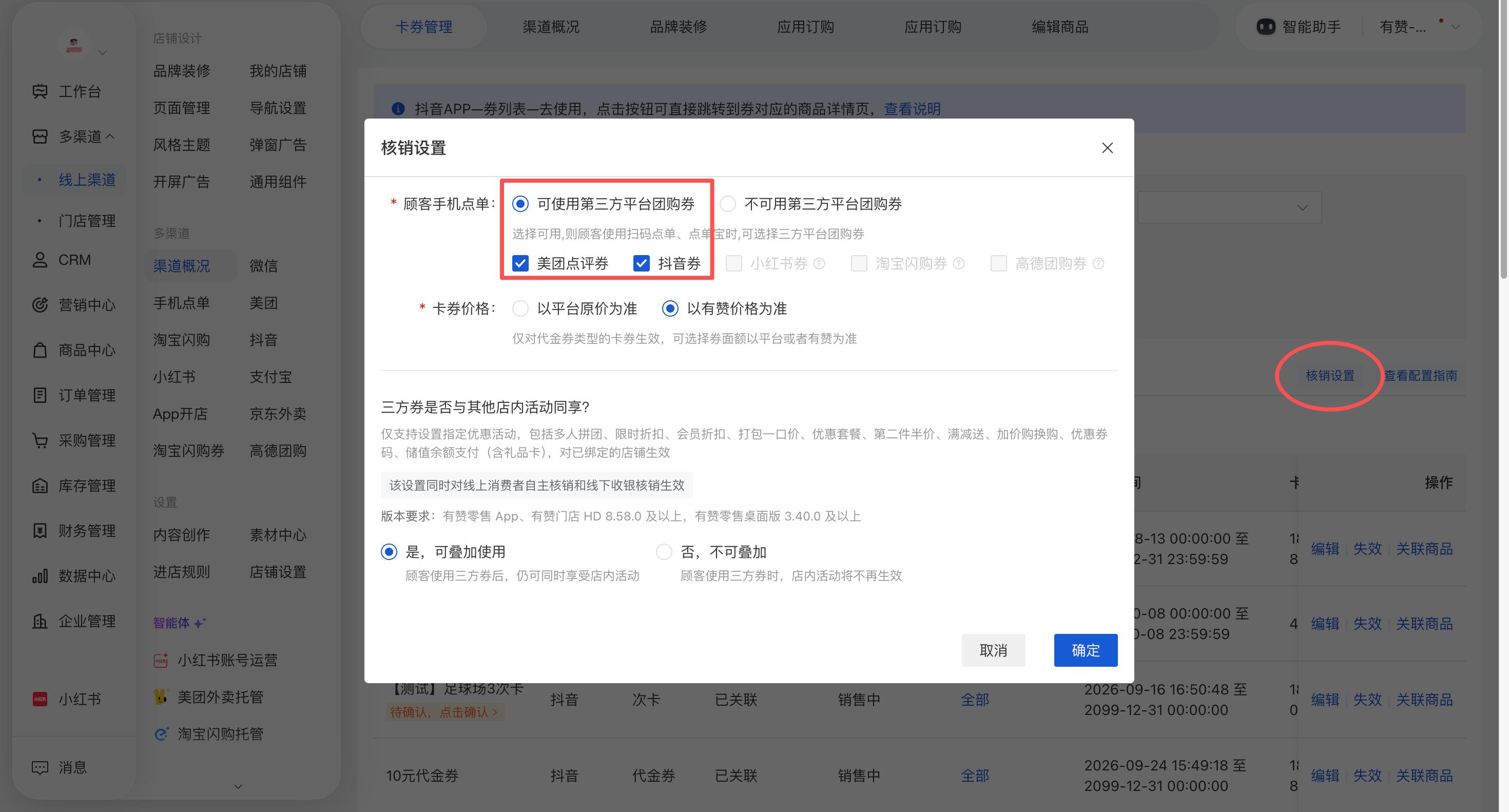Open the dropdown box behind dialog

tap(1229, 207)
